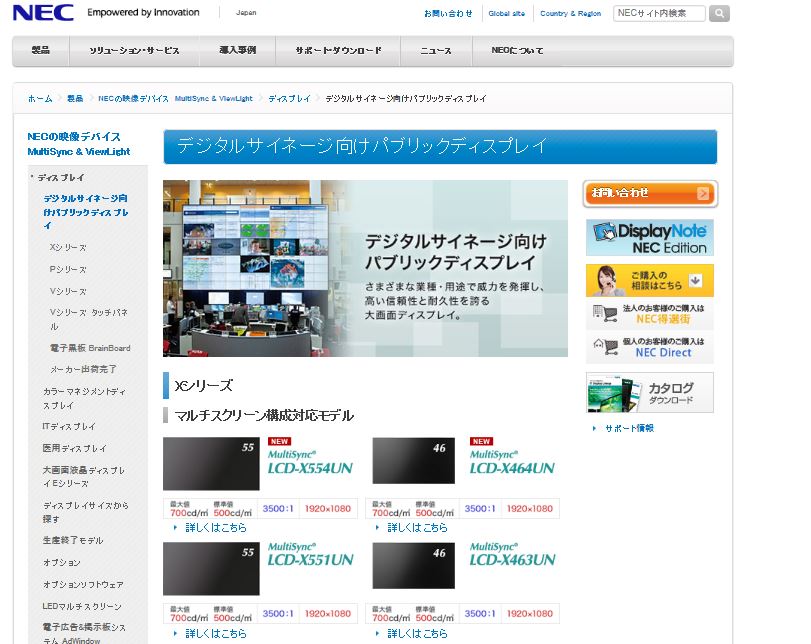This screenshot has height=644, width=811.
Task: Click 詳しくはこちら under LCD-X551UN
Action: [216, 633]
